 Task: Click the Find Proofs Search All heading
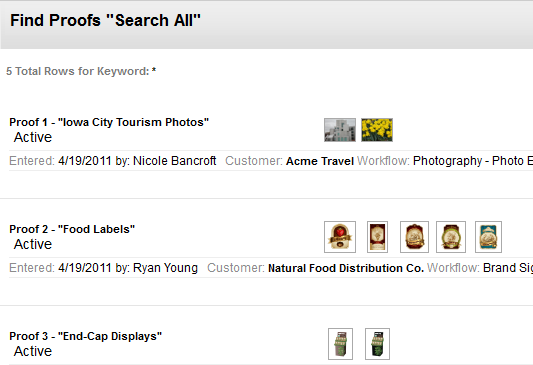pyautogui.click(x=105, y=20)
